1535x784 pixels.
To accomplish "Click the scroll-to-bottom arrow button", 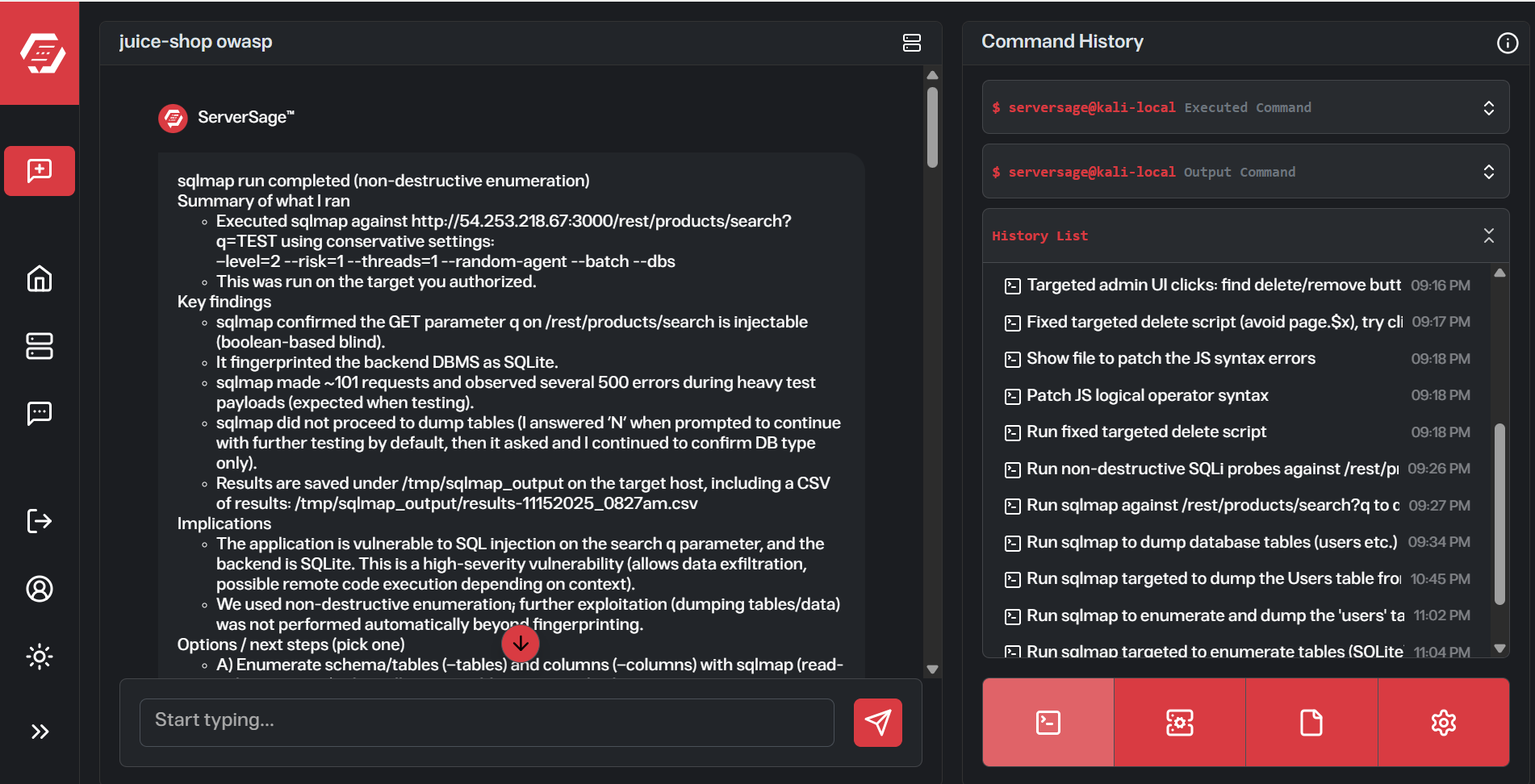I will pos(521,644).
